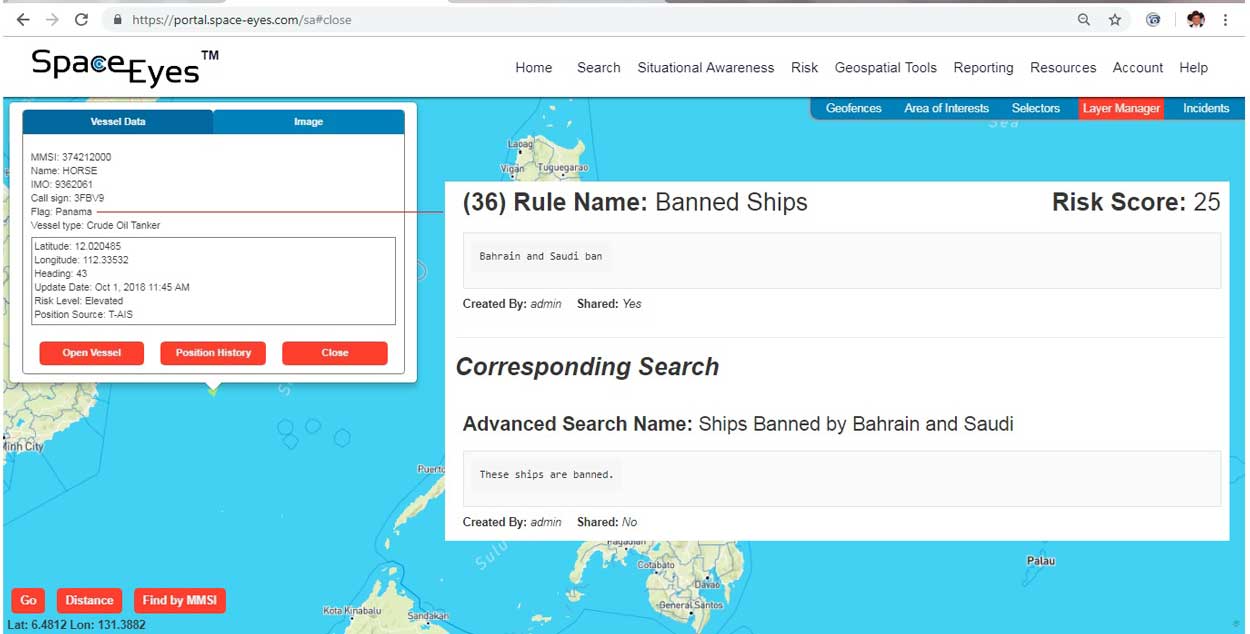Bookmark this page with the star icon
Viewport: 1250px width, 634px height.
click(1115, 20)
